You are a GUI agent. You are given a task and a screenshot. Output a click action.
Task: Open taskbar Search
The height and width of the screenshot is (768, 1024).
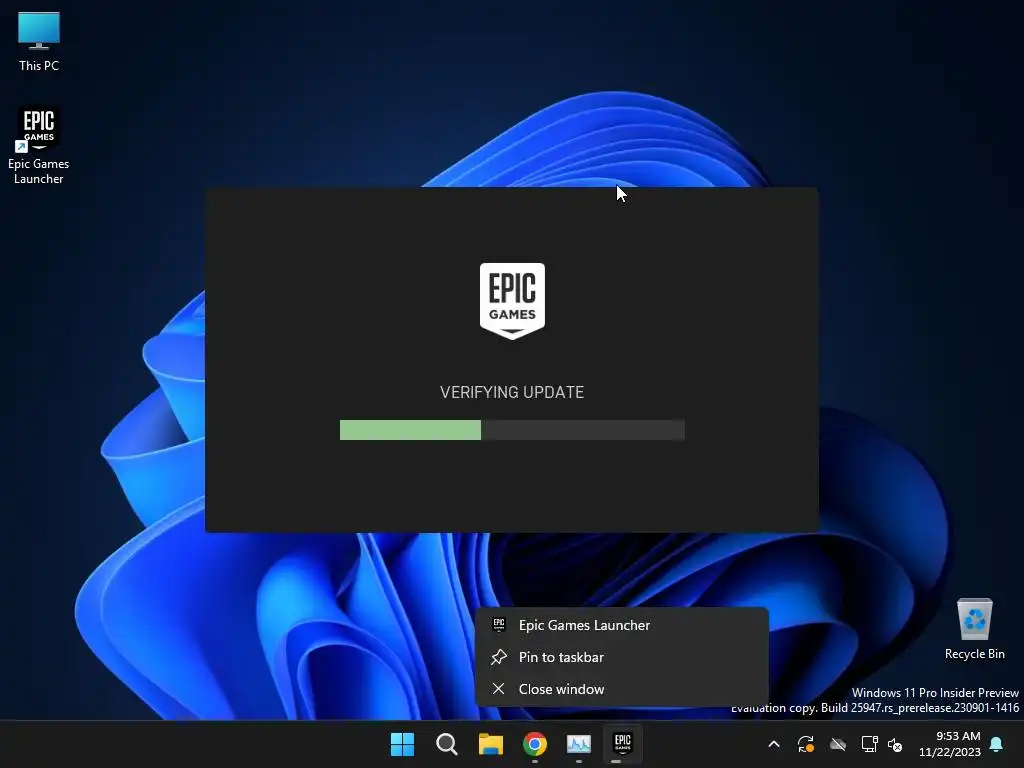pos(447,744)
